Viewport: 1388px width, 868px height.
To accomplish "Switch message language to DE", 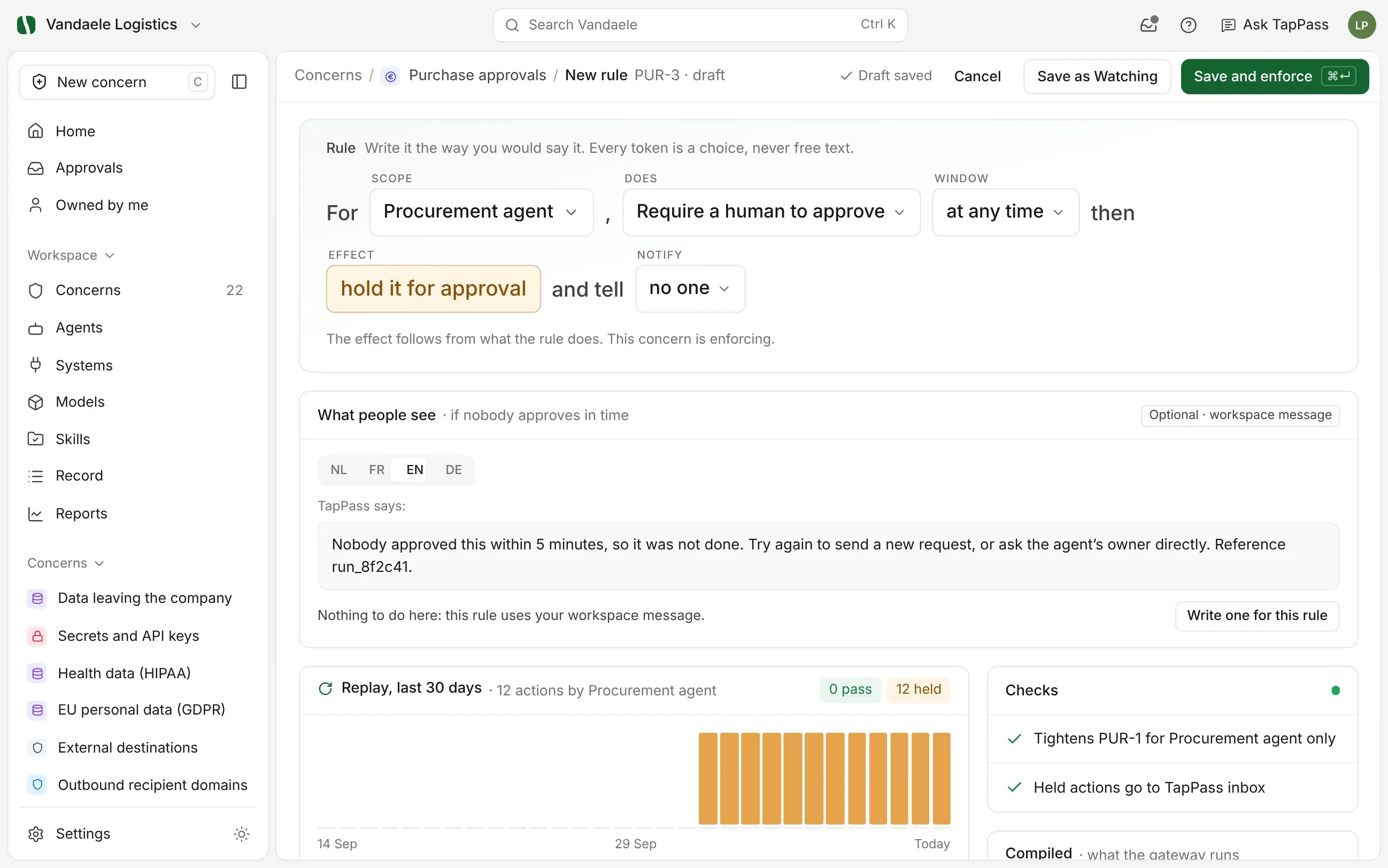I will click(x=453, y=470).
